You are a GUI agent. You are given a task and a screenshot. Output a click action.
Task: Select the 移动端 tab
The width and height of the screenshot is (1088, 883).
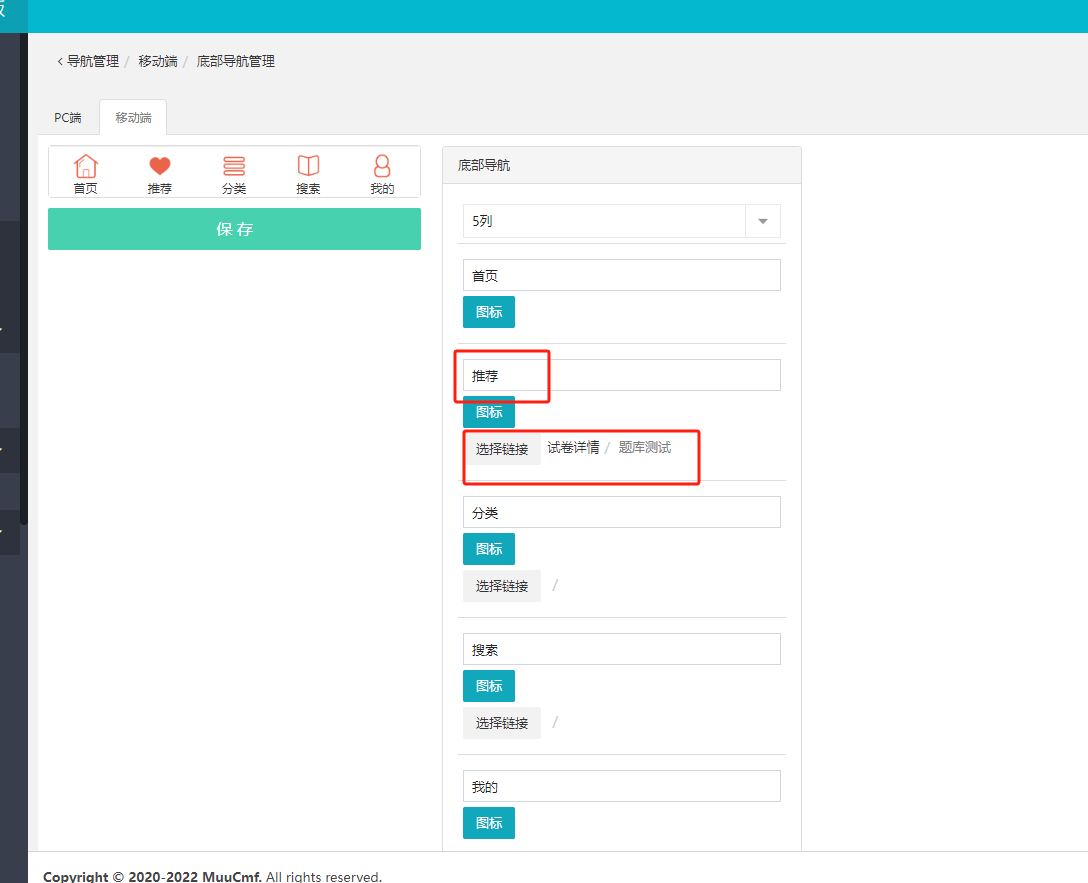click(x=133, y=118)
